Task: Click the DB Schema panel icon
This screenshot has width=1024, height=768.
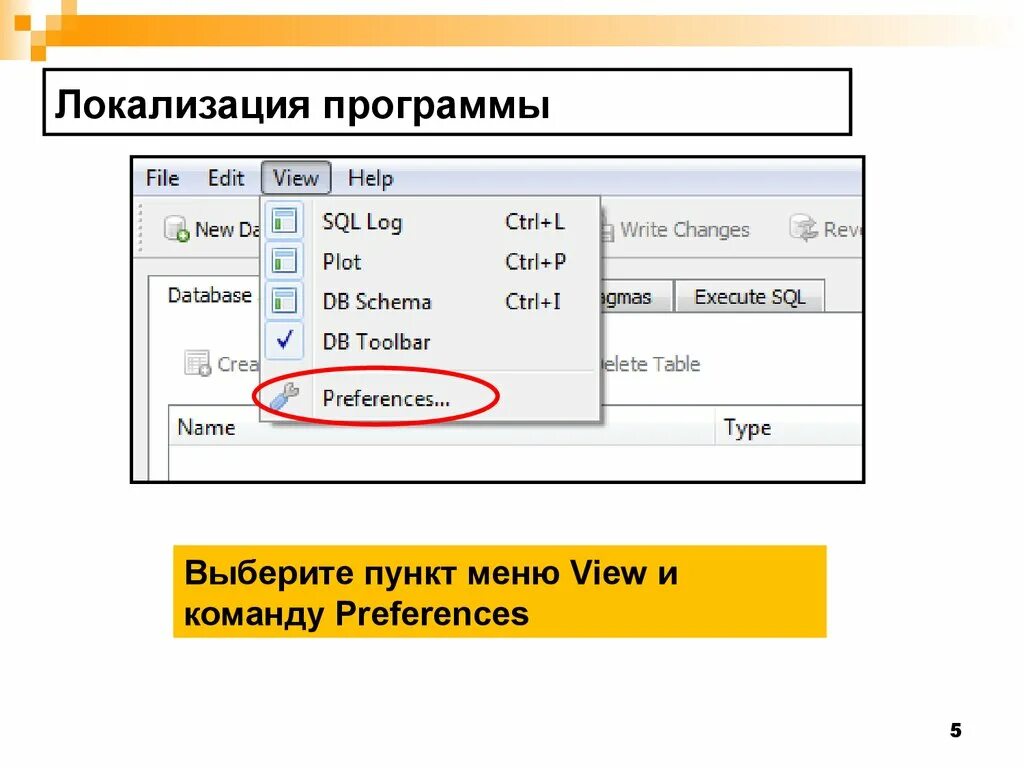Action: click(284, 301)
